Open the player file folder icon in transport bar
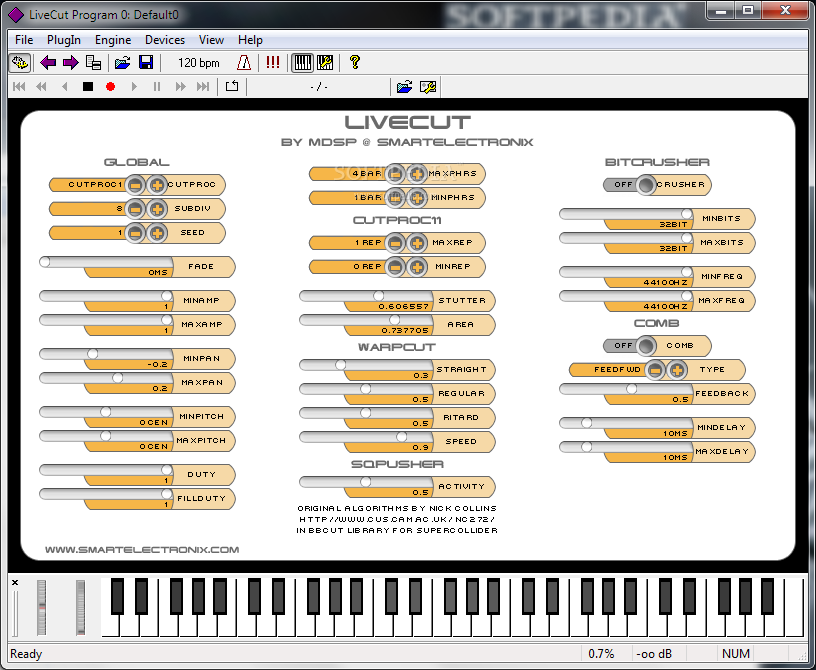 pos(404,86)
